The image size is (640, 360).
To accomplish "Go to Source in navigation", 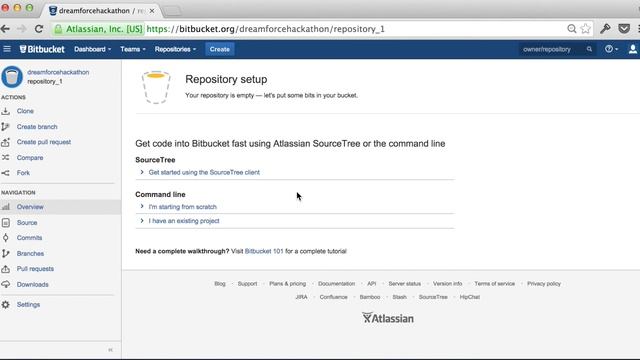I will click(27, 222).
